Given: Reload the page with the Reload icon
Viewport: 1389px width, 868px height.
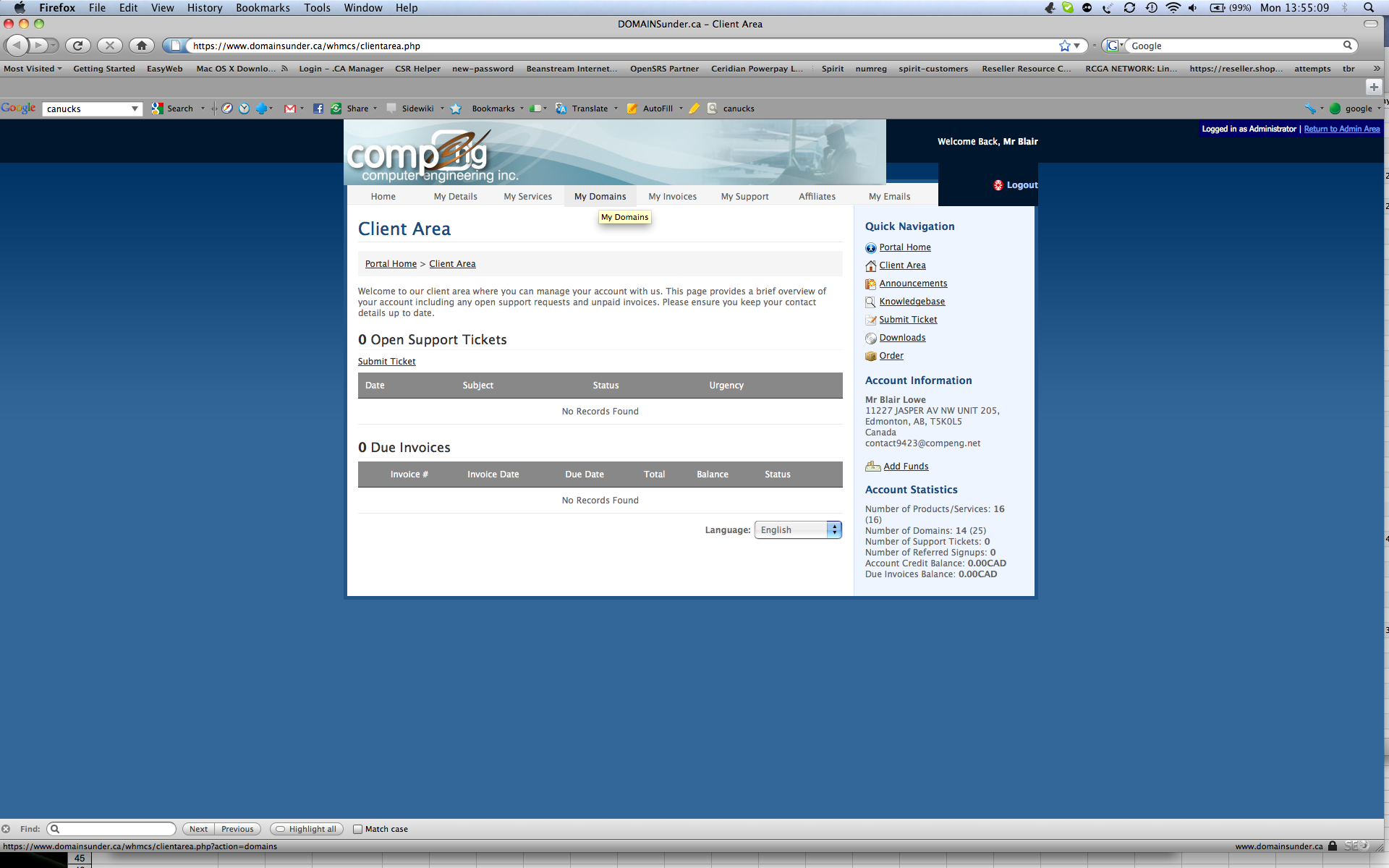Looking at the screenshot, I should point(78,46).
